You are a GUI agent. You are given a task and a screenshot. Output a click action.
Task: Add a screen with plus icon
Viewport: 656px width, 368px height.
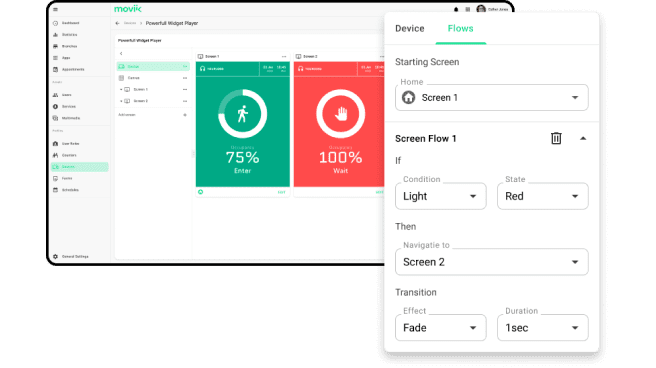[185, 115]
